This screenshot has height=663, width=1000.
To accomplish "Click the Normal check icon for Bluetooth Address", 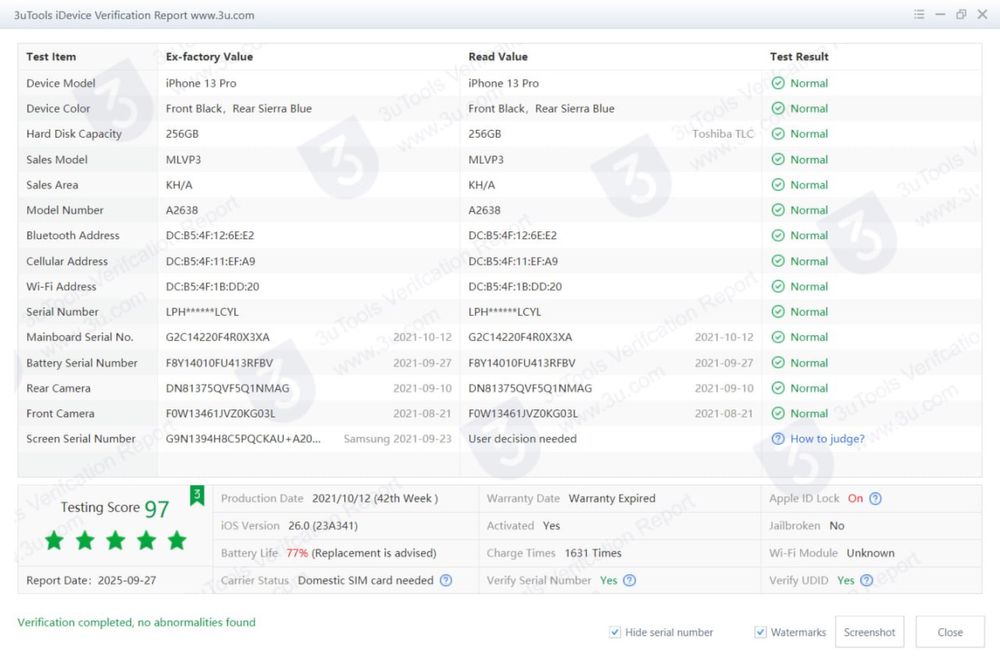I will (778, 235).
